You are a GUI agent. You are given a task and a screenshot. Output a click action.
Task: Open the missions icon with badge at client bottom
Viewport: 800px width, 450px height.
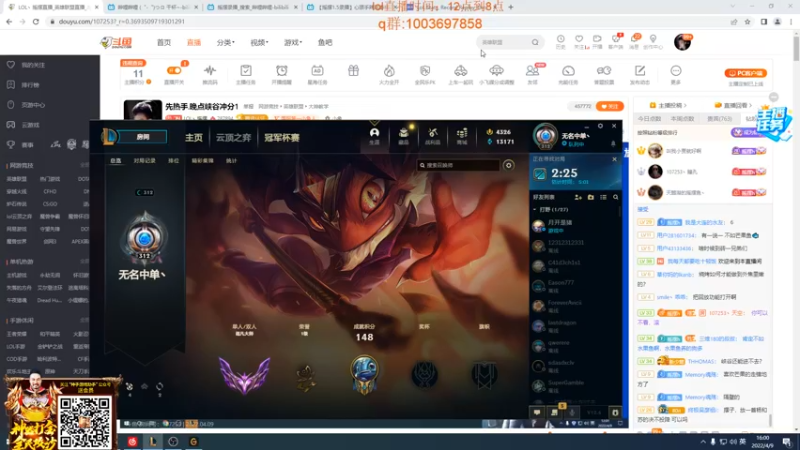pyautogui.click(x=555, y=412)
